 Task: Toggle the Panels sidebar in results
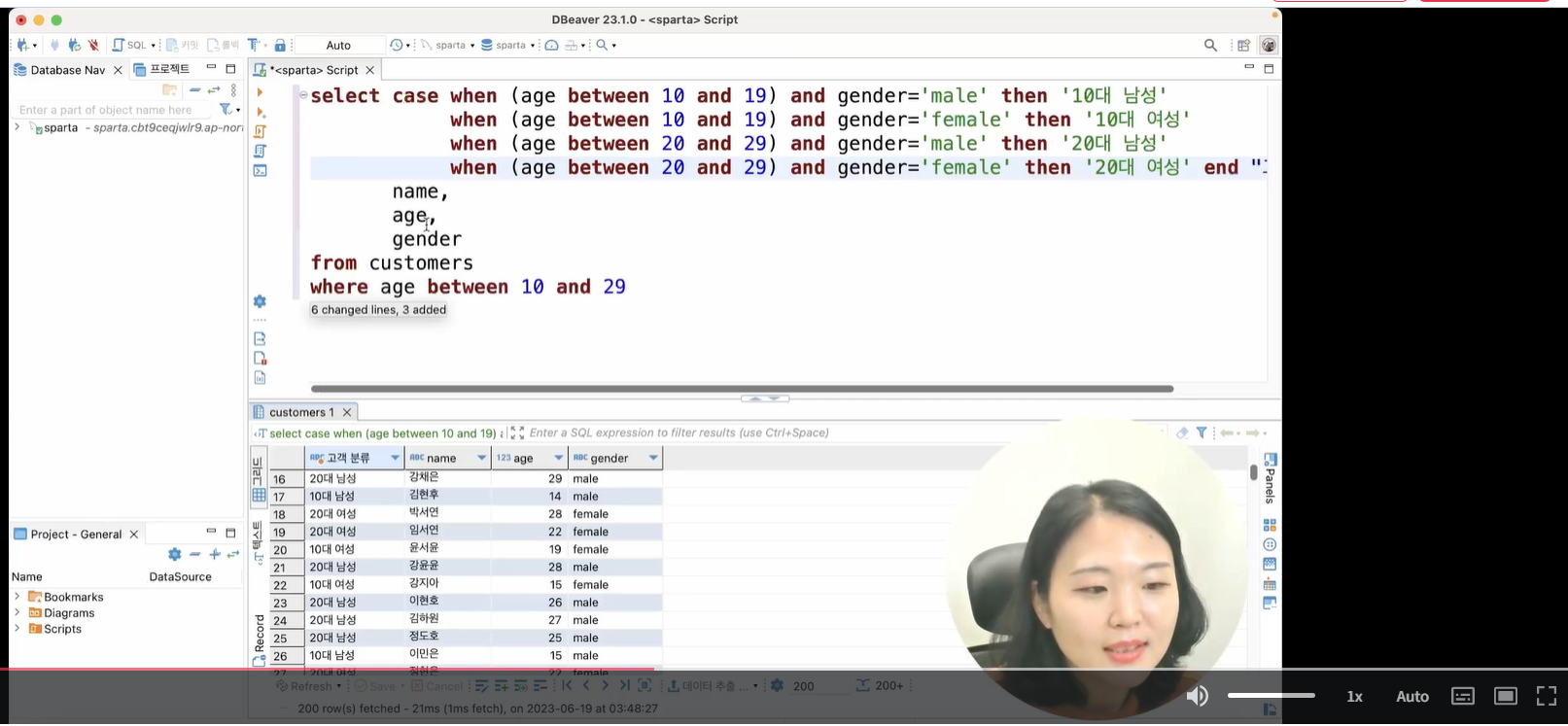(1271, 477)
